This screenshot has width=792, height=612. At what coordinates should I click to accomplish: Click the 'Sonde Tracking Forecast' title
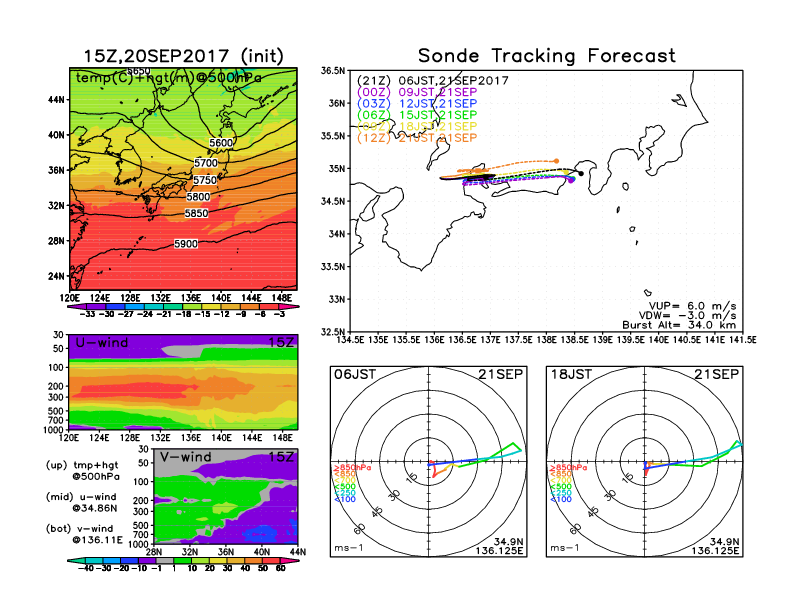pyautogui.click(x=547, y=56)
